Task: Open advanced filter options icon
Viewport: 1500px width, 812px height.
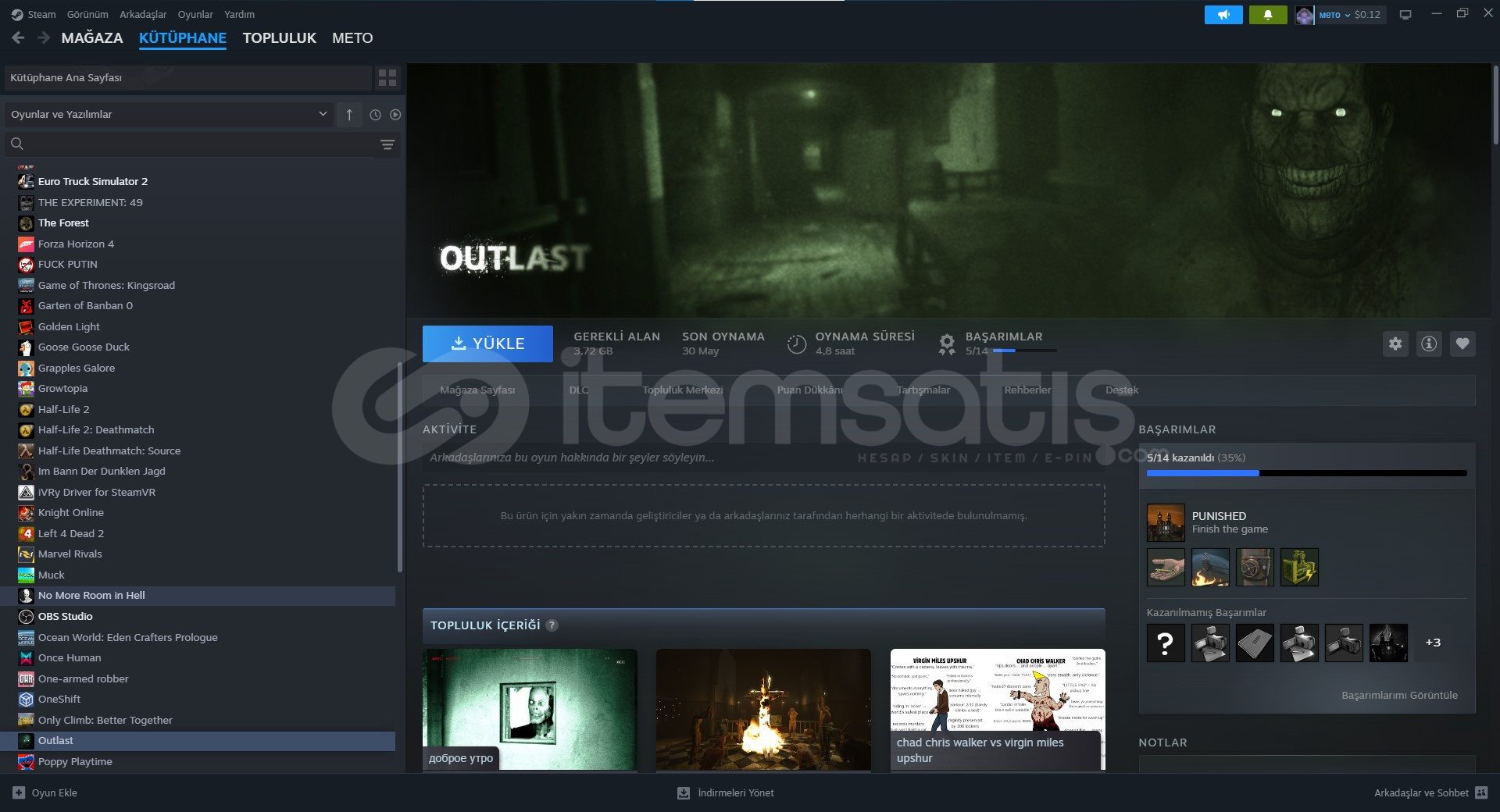Action: 387,144
